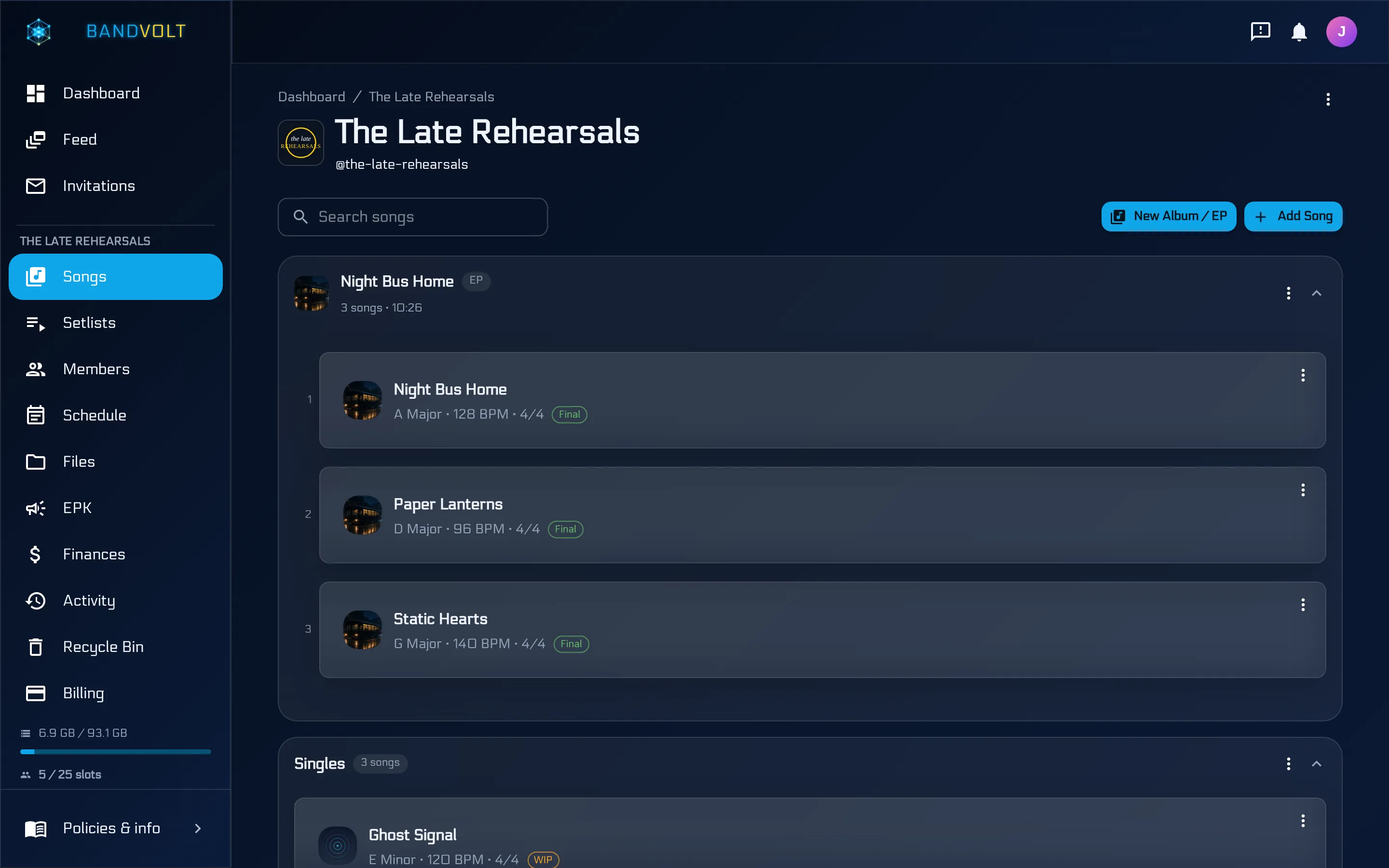Open Schedule page

coord(115,415)
